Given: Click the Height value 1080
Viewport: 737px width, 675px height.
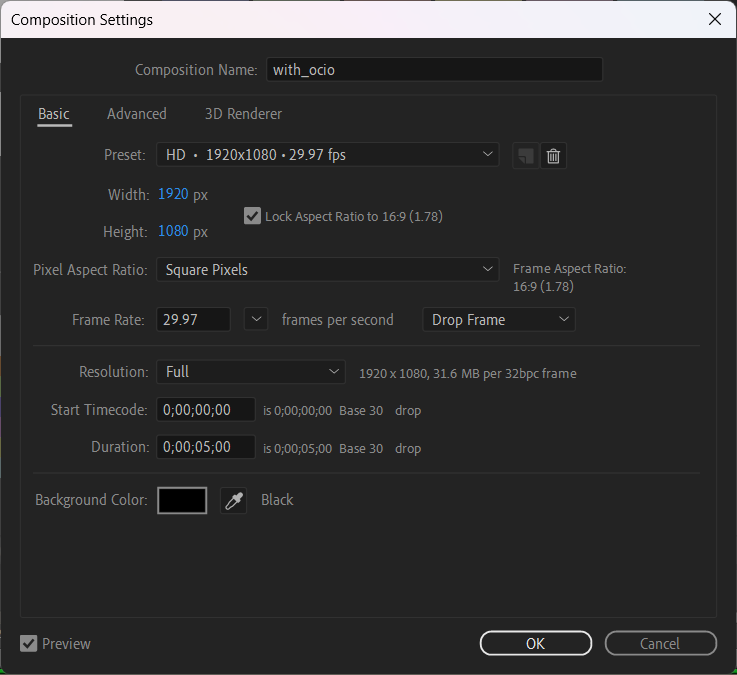Looking at the screenshot, I should click(x=173, y=231).
